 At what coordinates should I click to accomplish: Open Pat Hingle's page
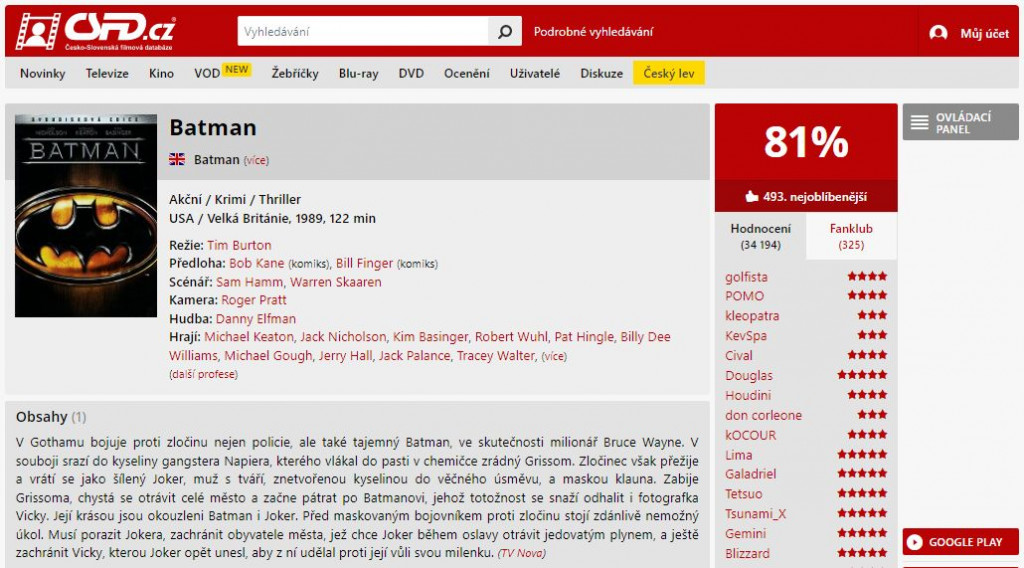(584, 337)
